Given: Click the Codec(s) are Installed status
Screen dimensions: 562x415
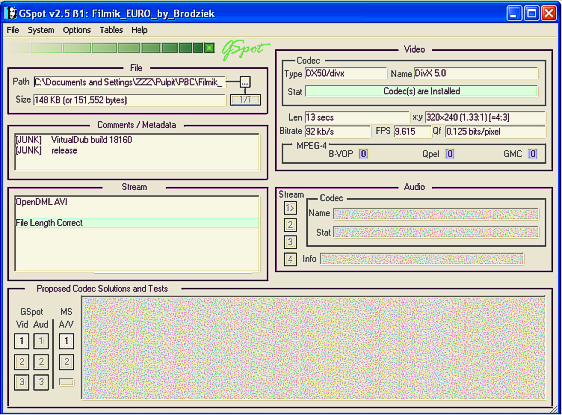Looking at the screenshot, I should 422,91.
